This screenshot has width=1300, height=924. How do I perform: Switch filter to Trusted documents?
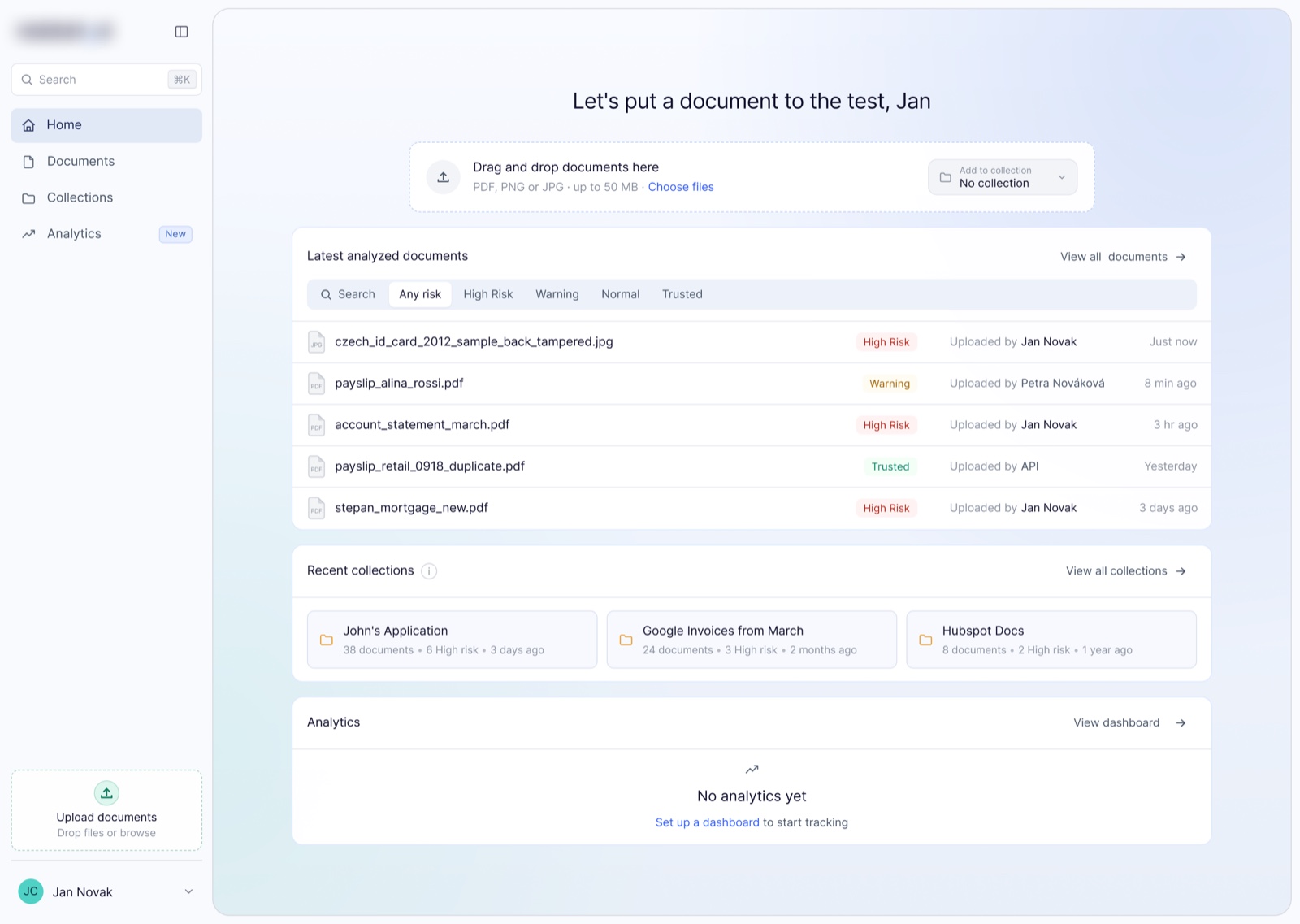tap(682, 294)
